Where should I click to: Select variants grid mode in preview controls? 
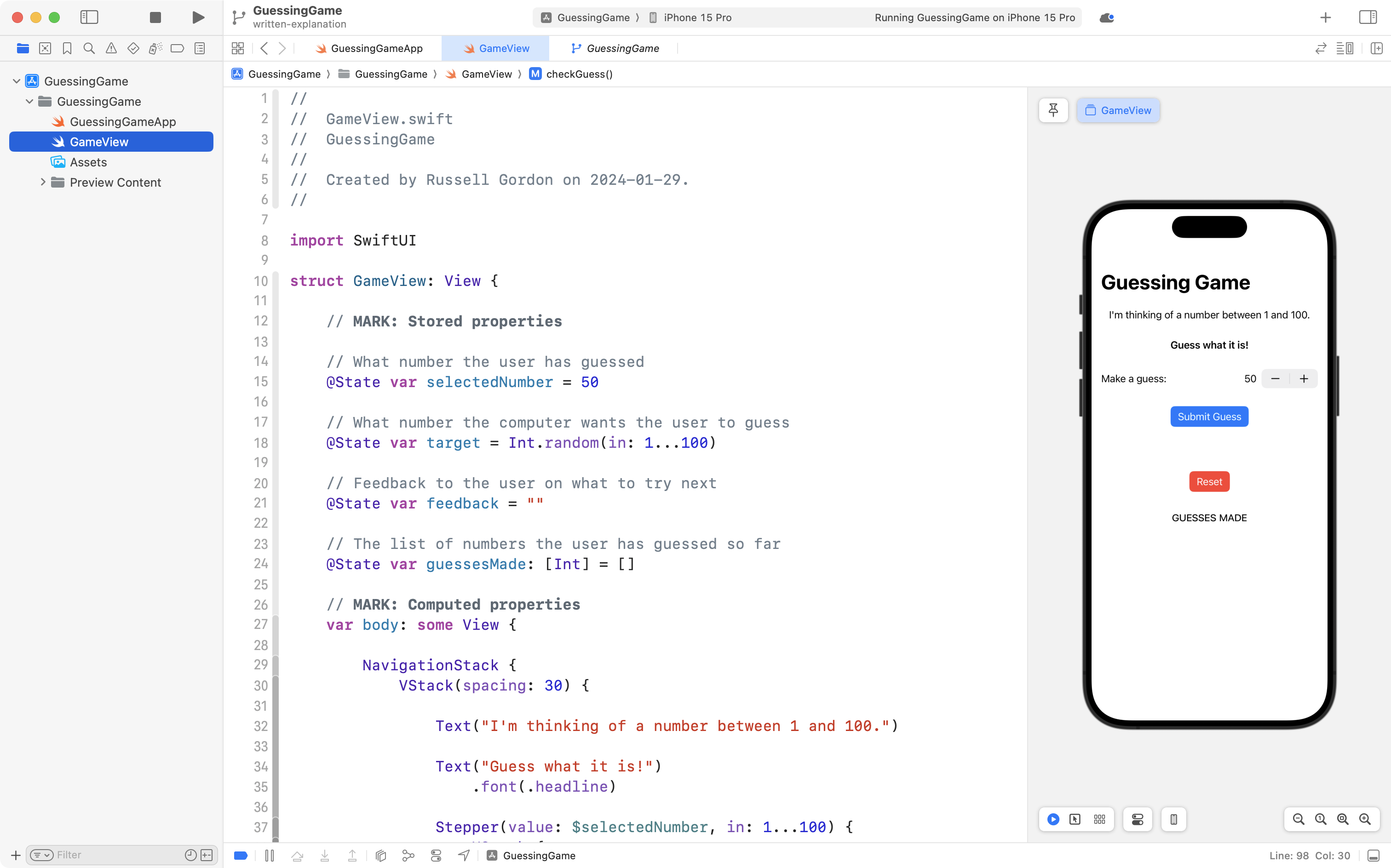coord(1100,819)
